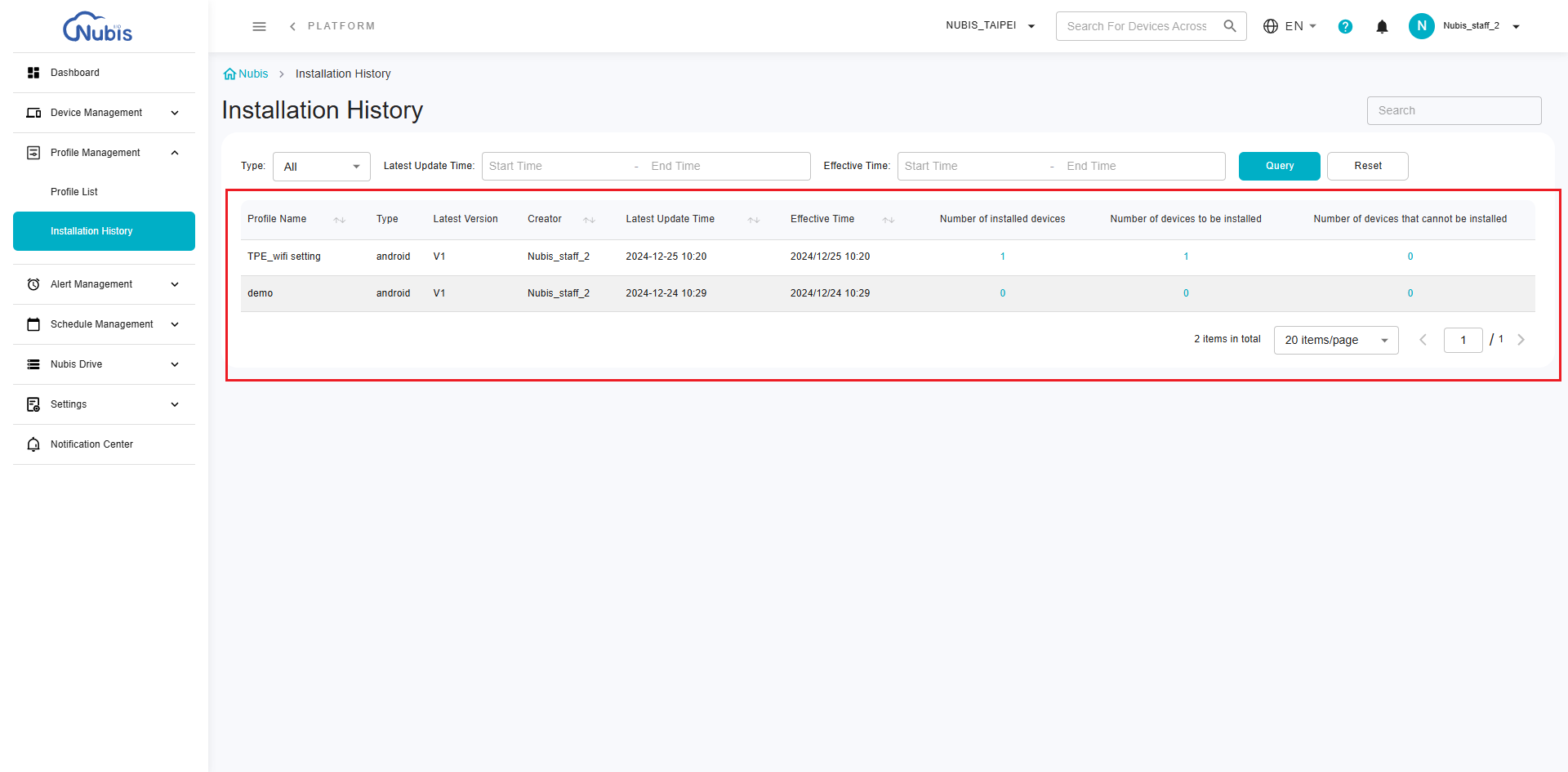This screenshot has width=1568, height=772.
Task: Expand Schedule Management chevron
Action: pos(175,324)
